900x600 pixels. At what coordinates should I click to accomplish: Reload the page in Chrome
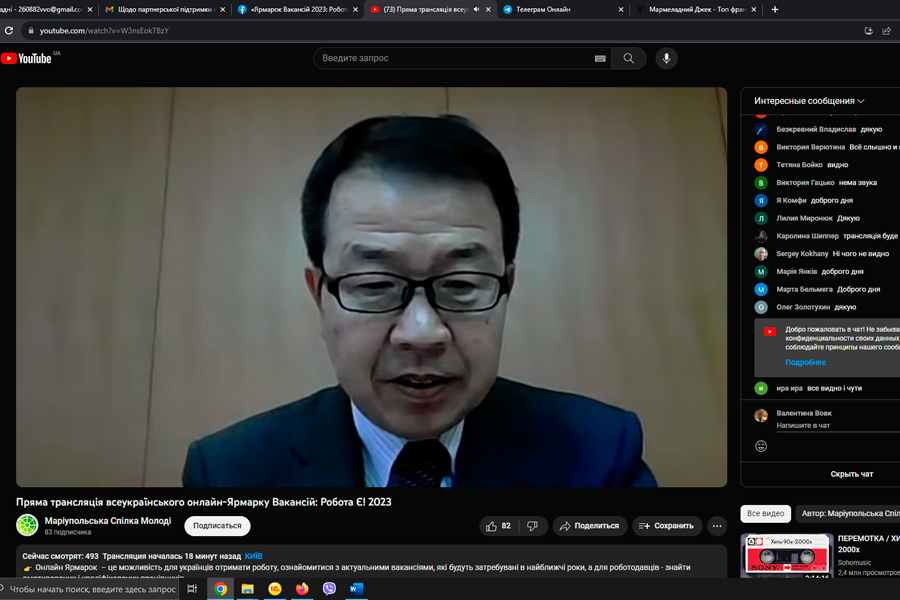pyautogui.click(x=10, y=31)
